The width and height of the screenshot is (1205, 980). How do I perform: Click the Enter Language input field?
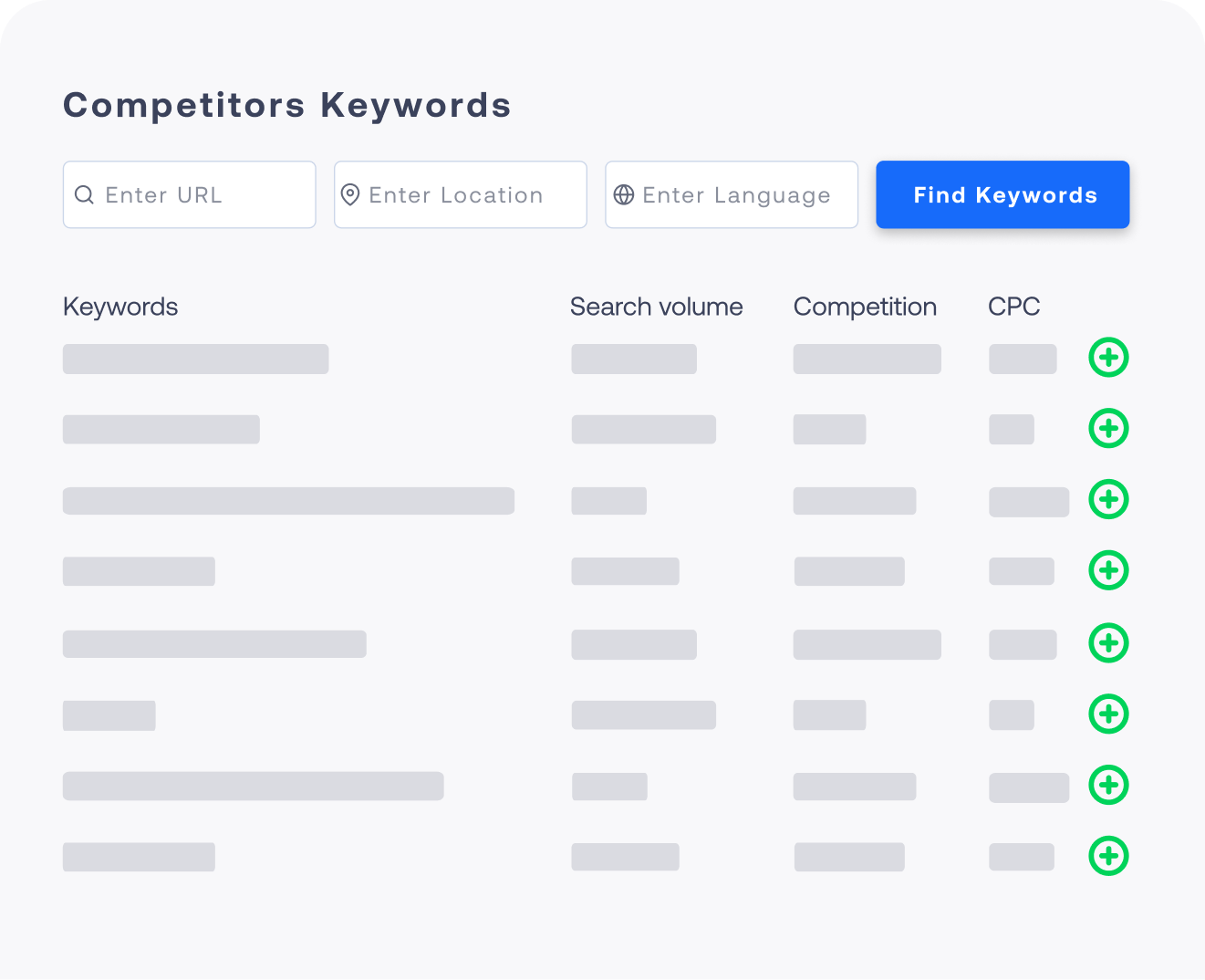point(731,194)
